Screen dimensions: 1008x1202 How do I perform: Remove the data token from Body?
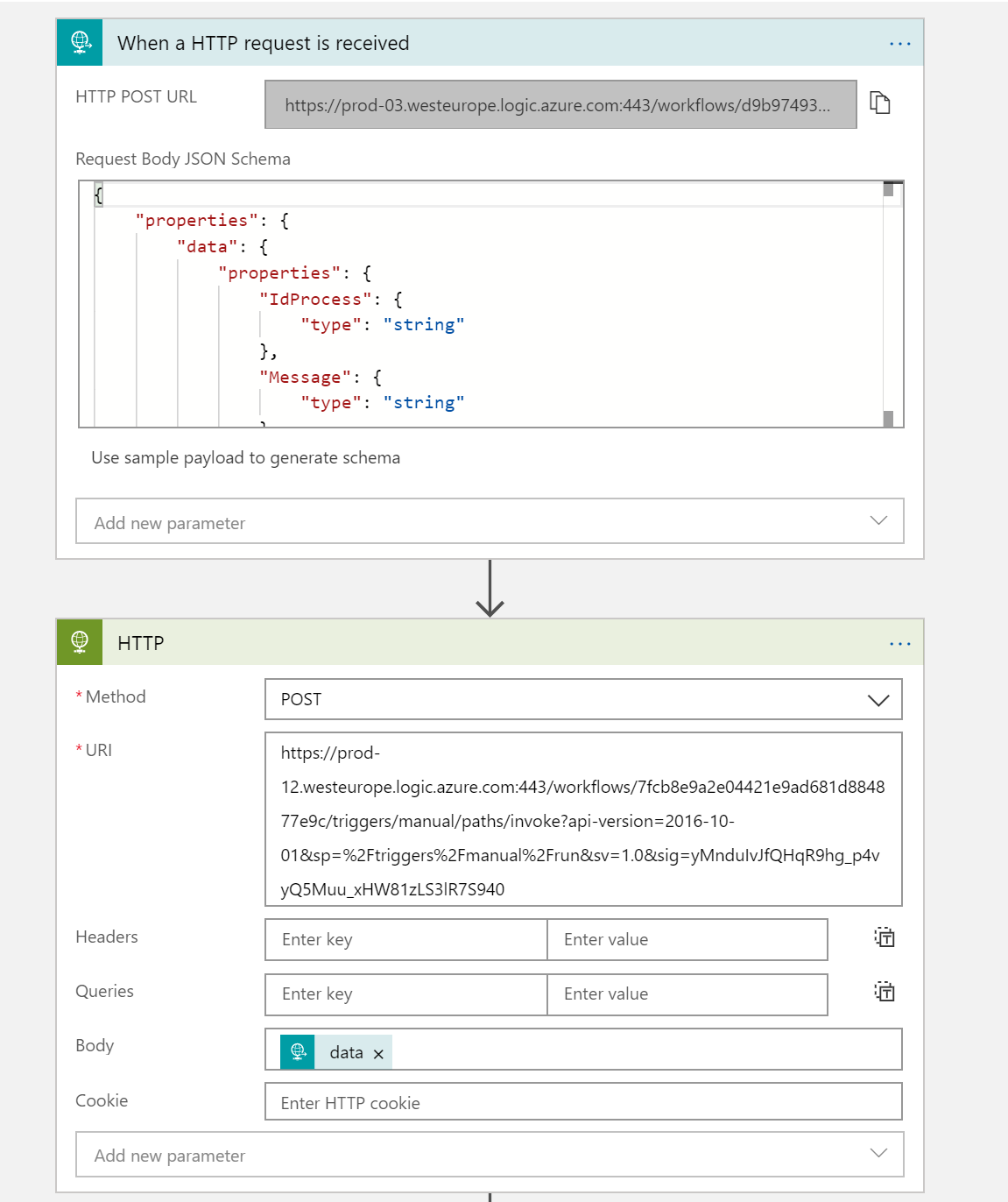tap(378, 1054)
